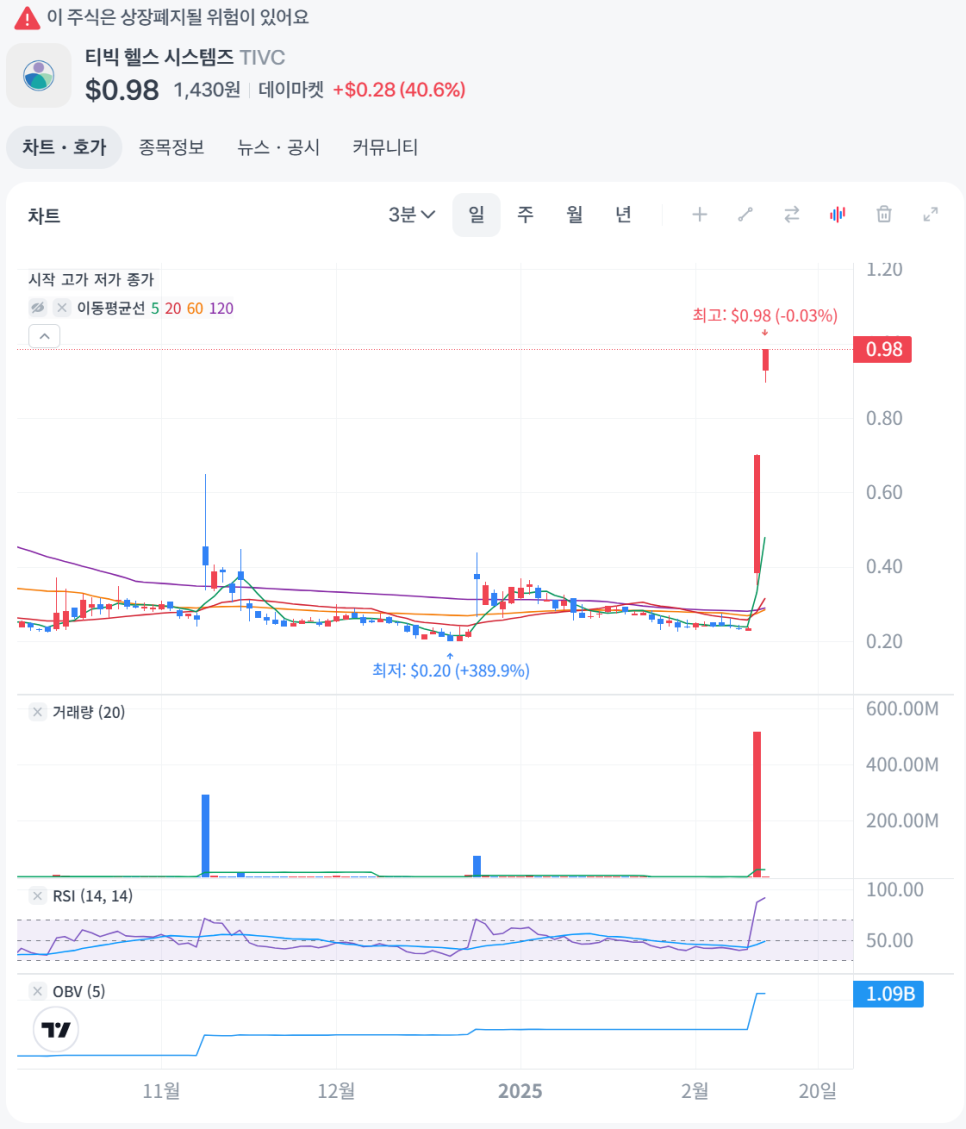This screenshot has height=1129, width=966.
Task: Select the green 5-day moving average
Action: 155,308
